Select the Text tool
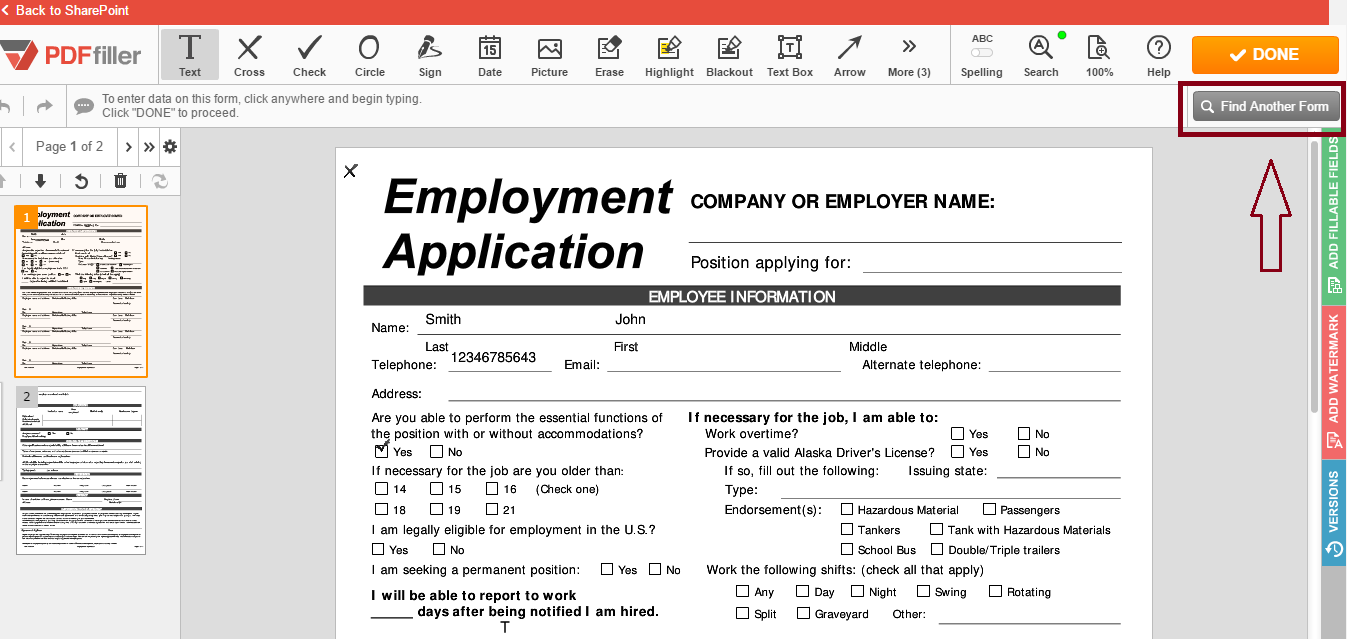This screenshot has width=1347, height=639. click(190, 55)
